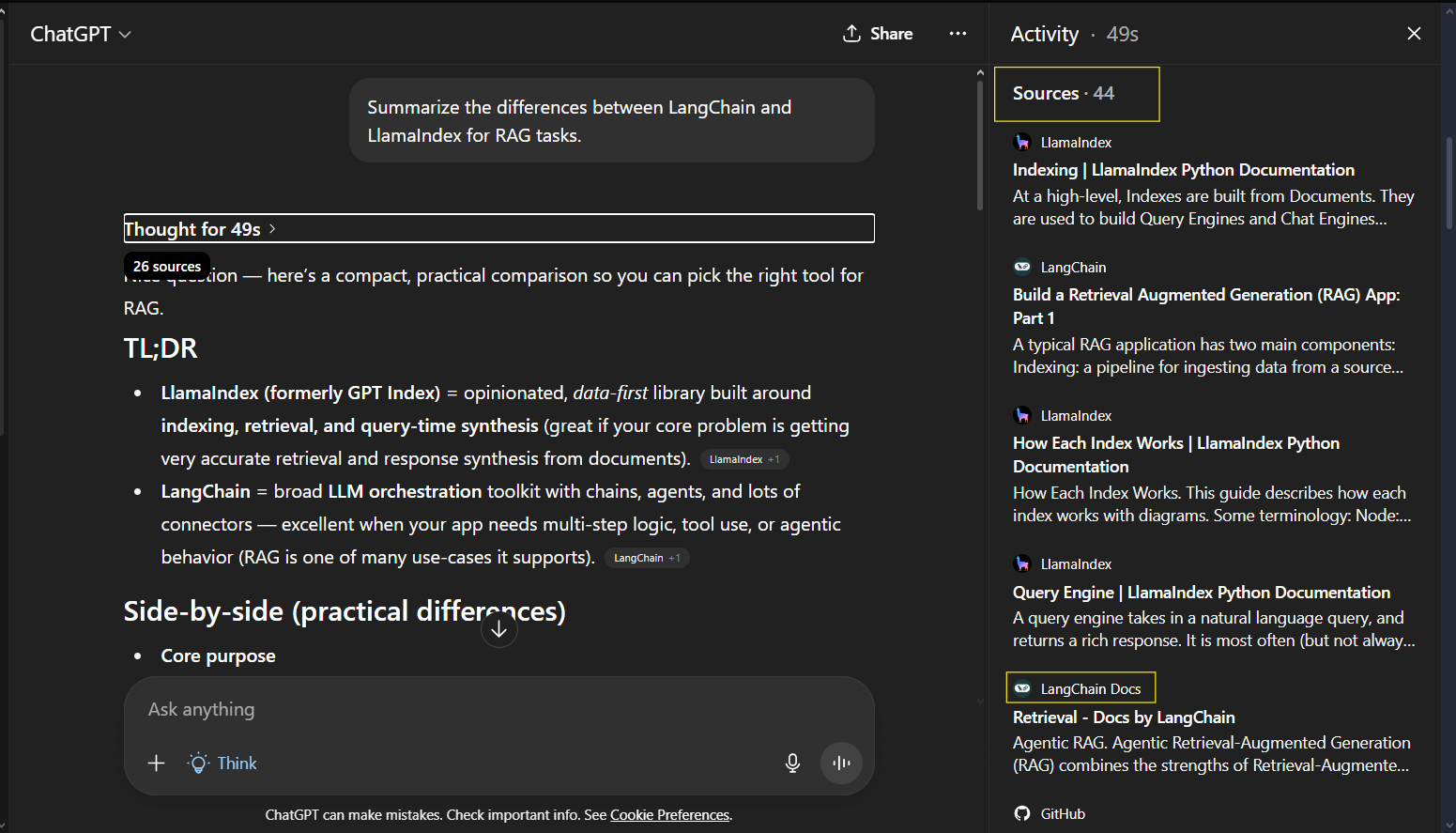Click the LlamaIndex icon beside the Indexing source
This screenshot has width=1456, height=833.
1021,141
